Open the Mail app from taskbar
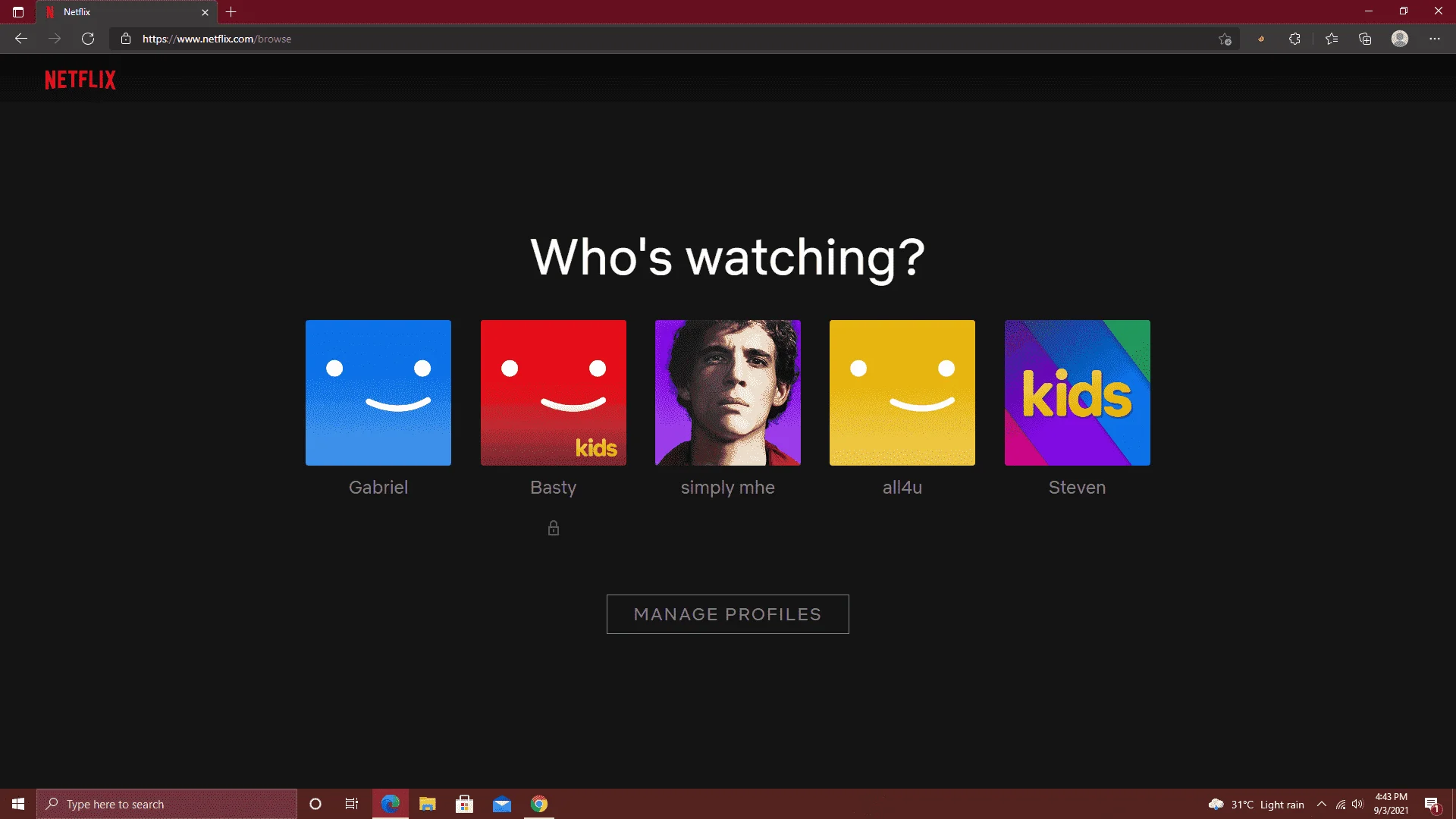 (x=502, y=804)
